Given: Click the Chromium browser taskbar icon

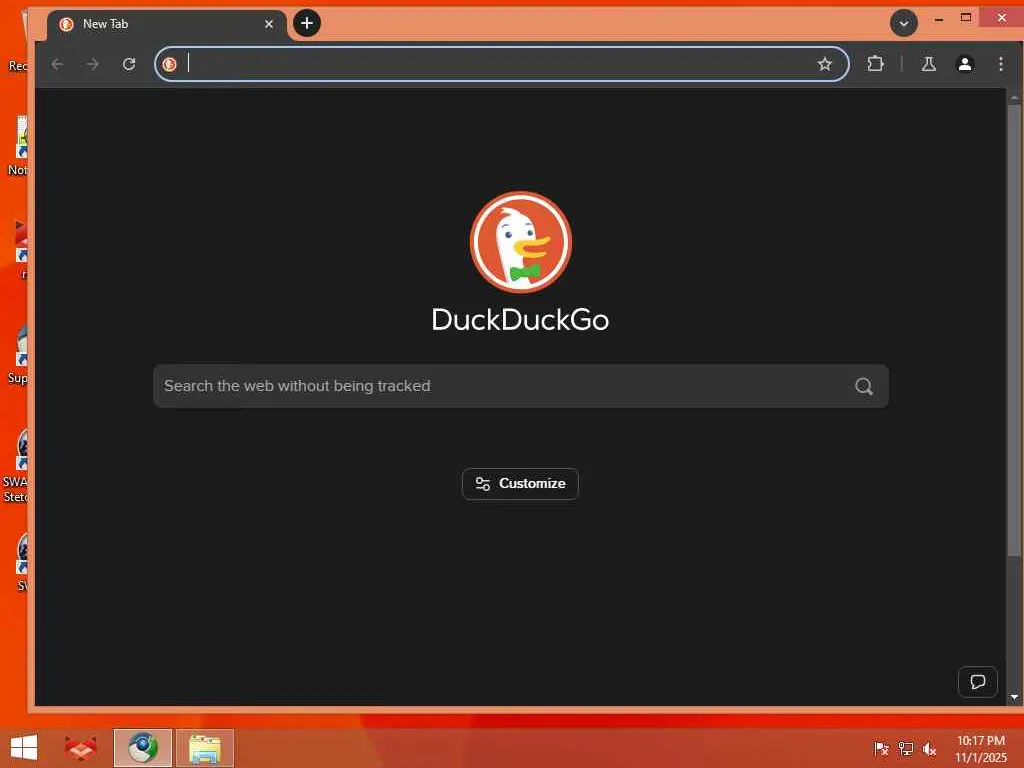Looking at the screenshot, I should click(x=142, y=748).
